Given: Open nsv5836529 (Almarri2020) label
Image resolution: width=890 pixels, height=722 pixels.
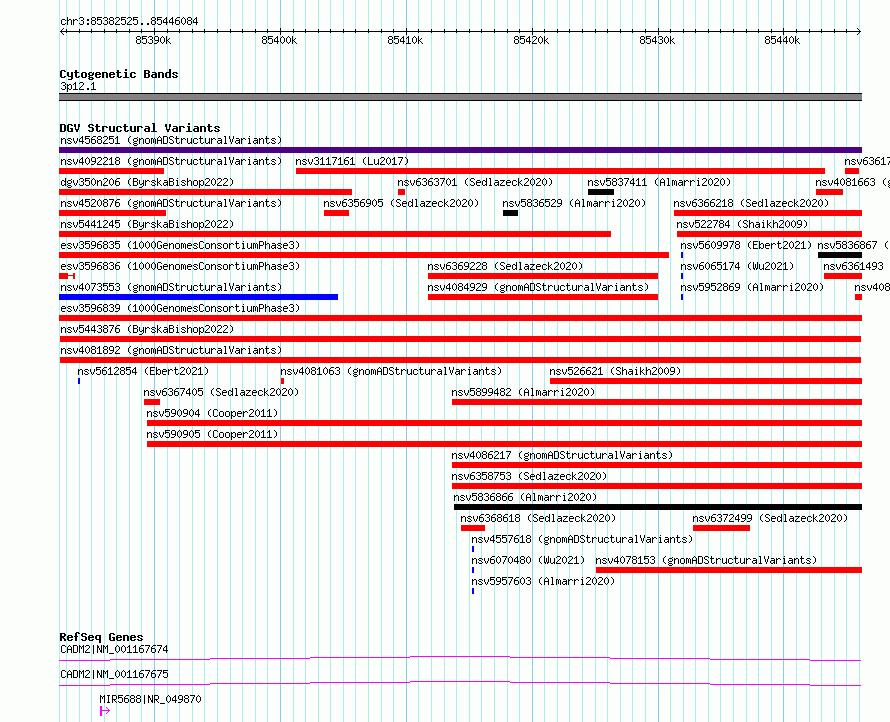Looking at the screenshot, I should (x=574, y=203).
